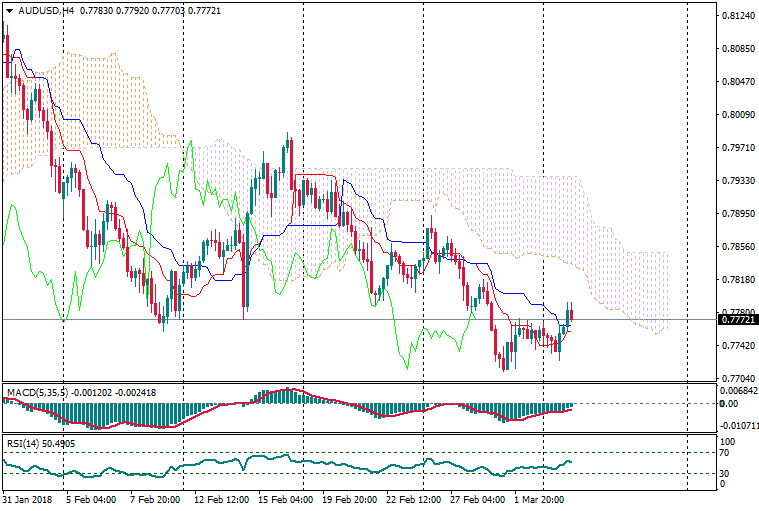
Task: Click the 1 Mar 20:00 time label
Action: tap(537, 497)
